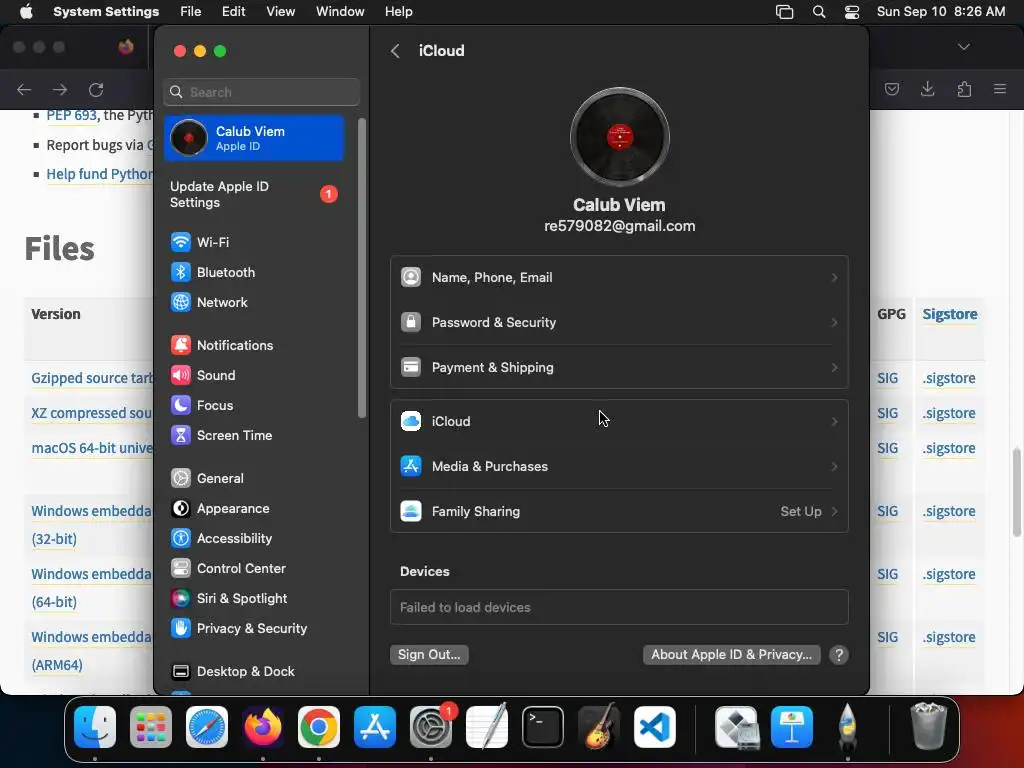The width and height of the screenshot is (1024, 768).
Task: Expand Name, Phone, Email row
Action: pyautogui.click(x=619, y=278)
